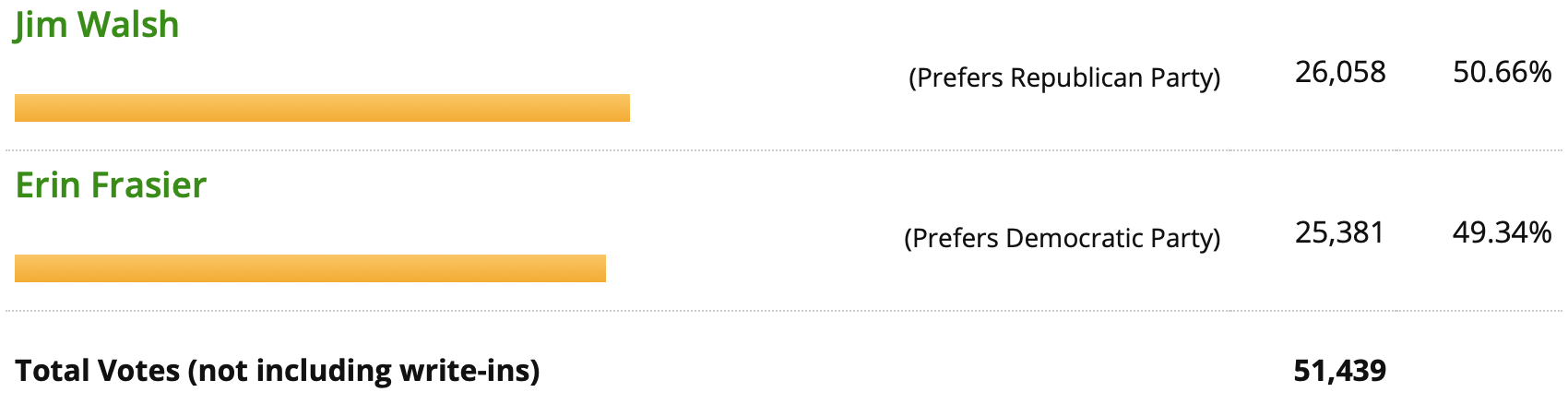Viewport: 1568px width, 404px height.
Task: Click the dotted divider below Erin Frasier's bar
Action: pyautogui.click(x=784, y=311)
